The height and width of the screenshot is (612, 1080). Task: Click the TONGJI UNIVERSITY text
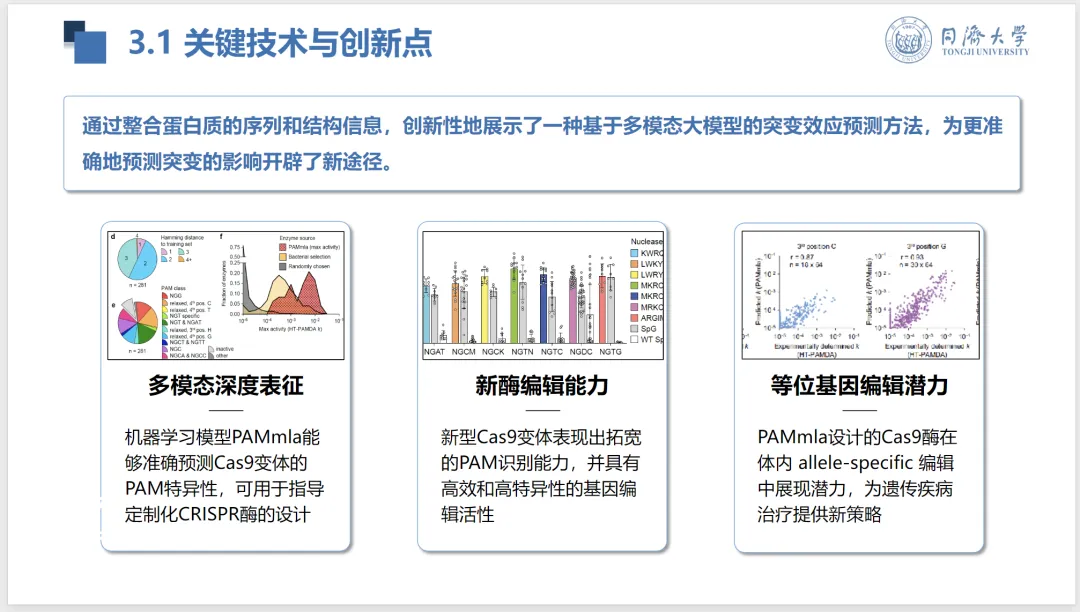click(985, 52)
